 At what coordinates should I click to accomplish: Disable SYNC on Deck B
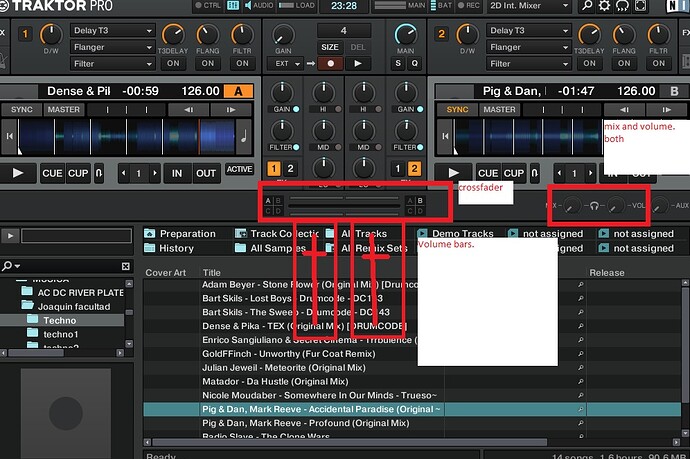457,110
